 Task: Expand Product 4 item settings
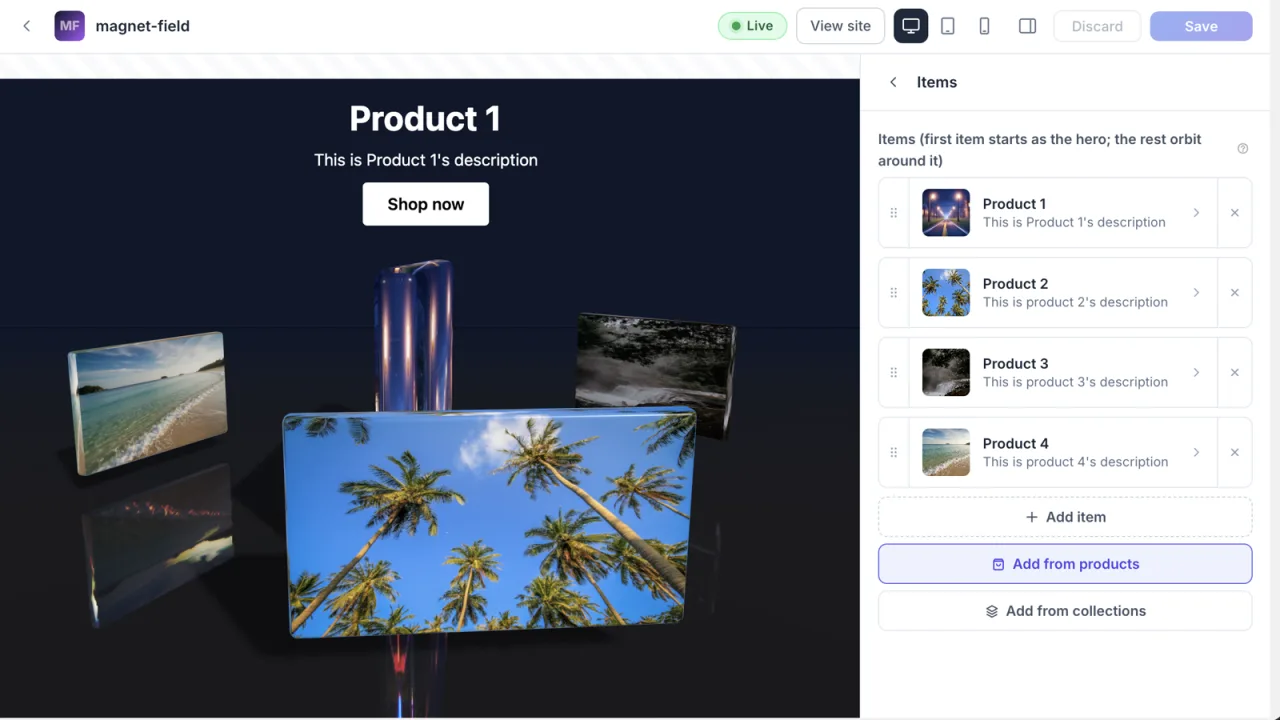pos(1196,453)
